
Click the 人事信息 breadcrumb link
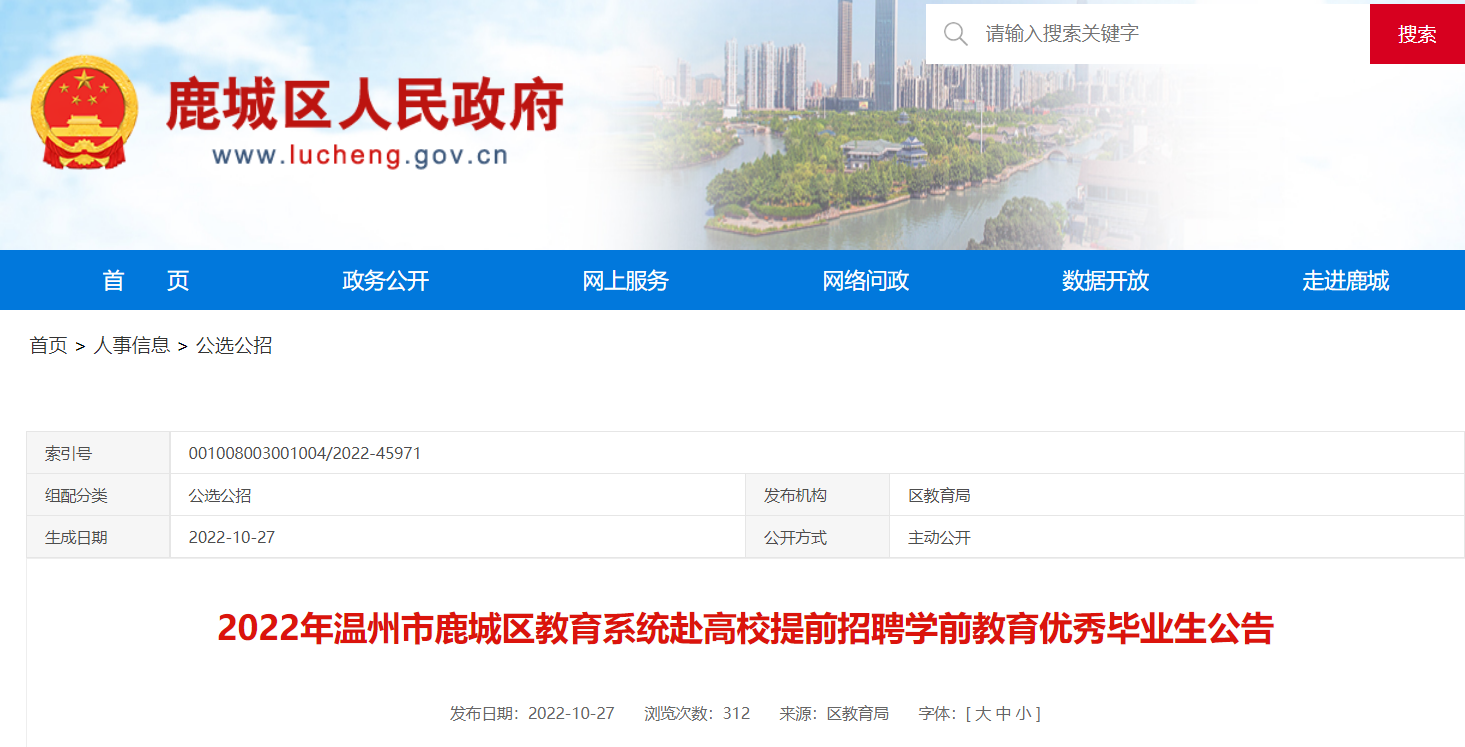(x=132, y=346)
